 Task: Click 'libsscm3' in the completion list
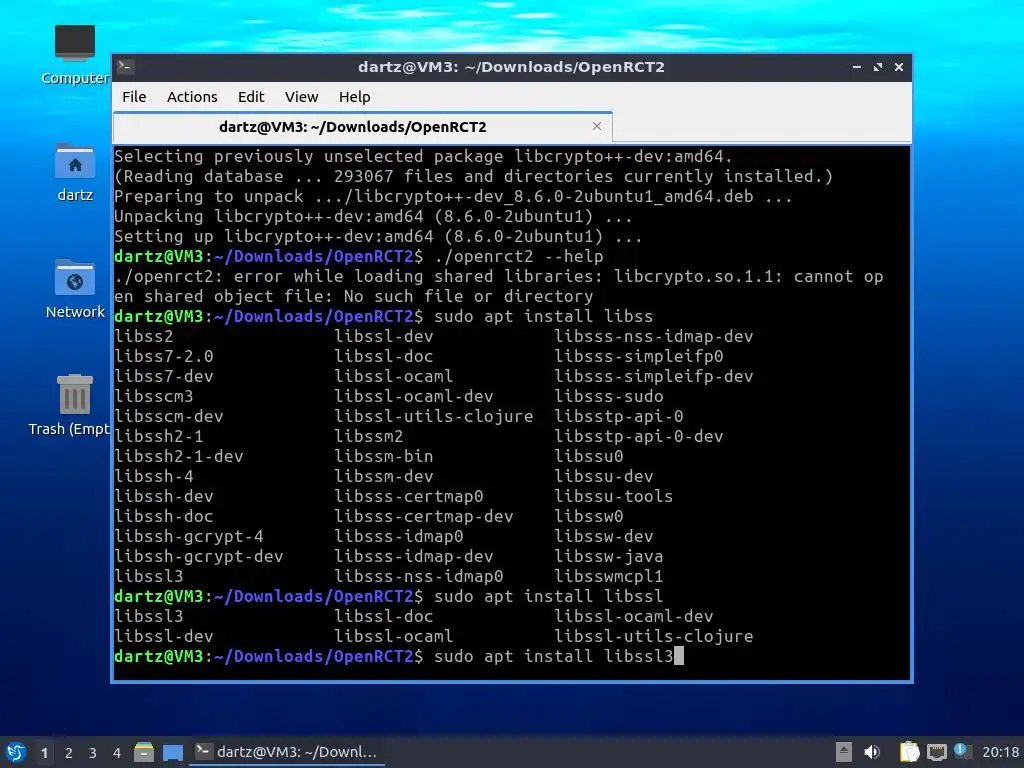coord(153,396)
